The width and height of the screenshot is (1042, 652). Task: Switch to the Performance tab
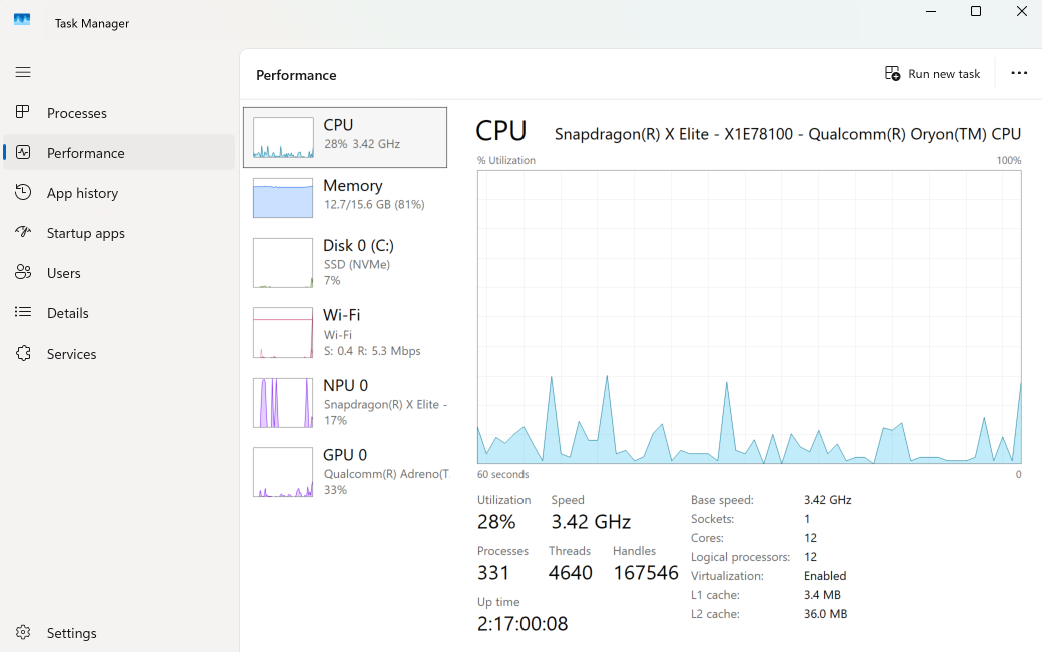point(85,153)
